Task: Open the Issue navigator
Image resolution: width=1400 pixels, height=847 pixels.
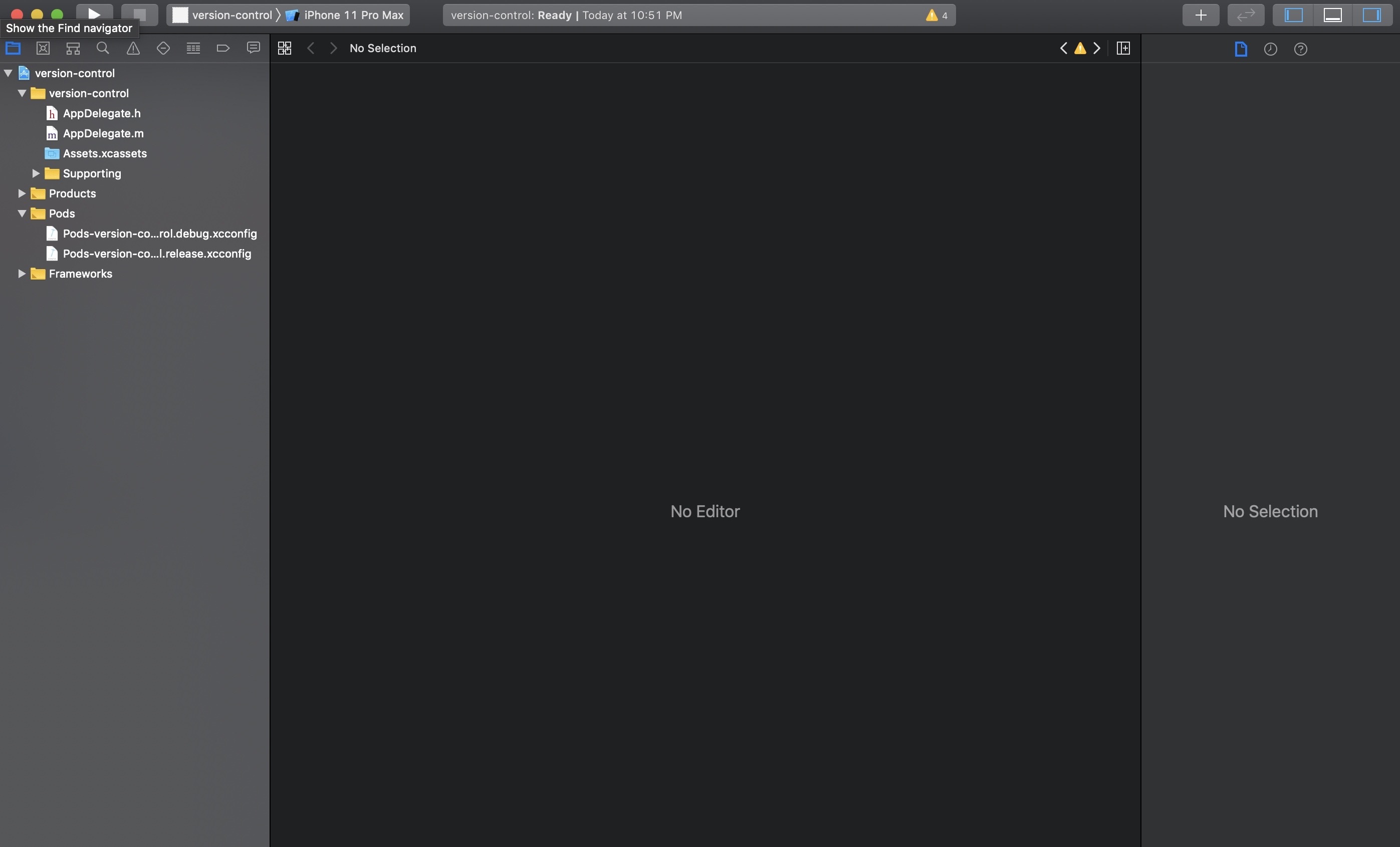Action: (133, 48)
